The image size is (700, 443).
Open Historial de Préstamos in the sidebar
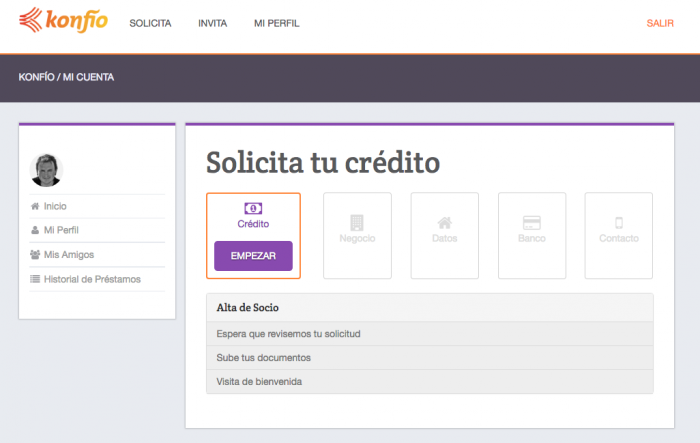(92, 279)
